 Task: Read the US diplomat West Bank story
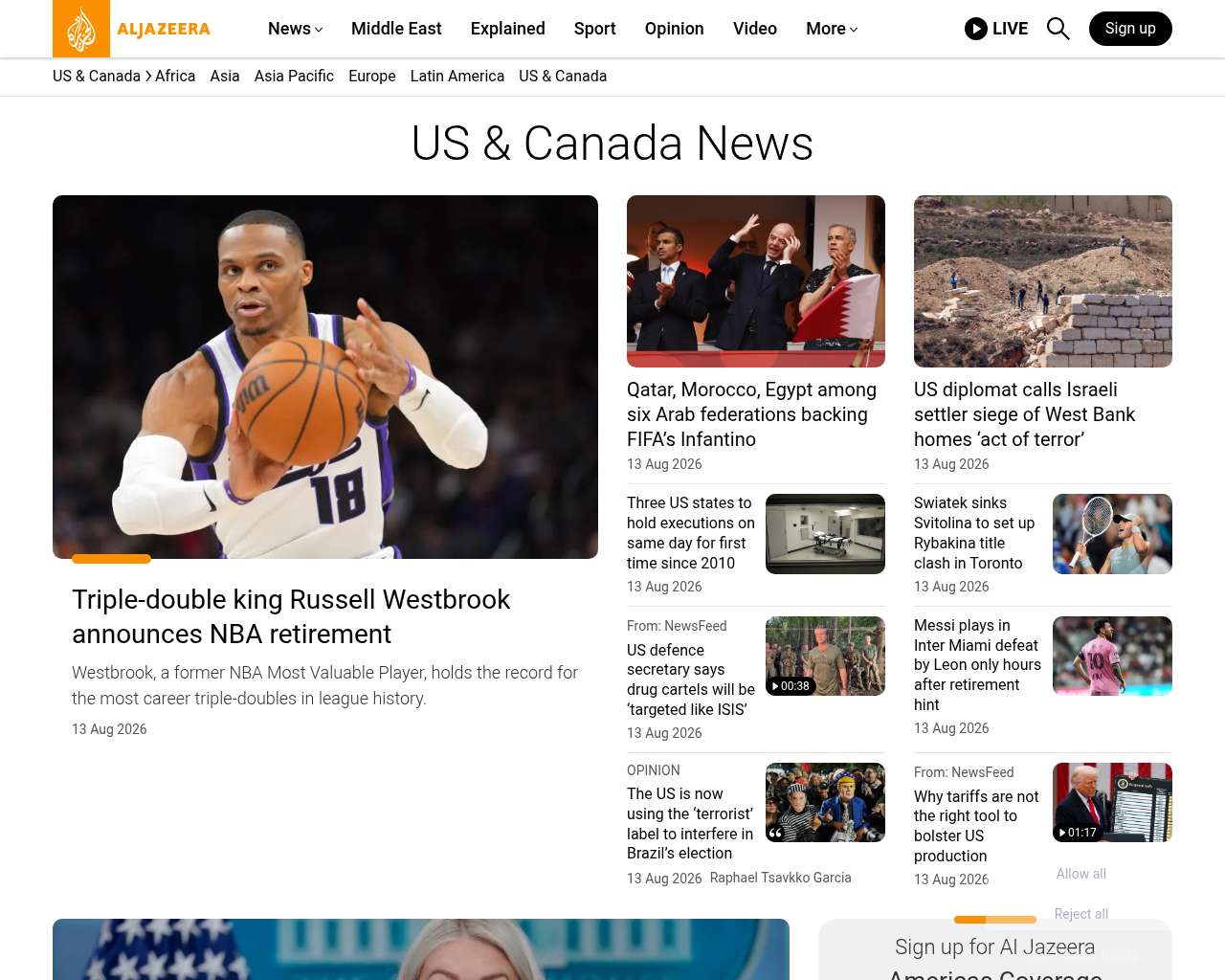[1024, 414]
